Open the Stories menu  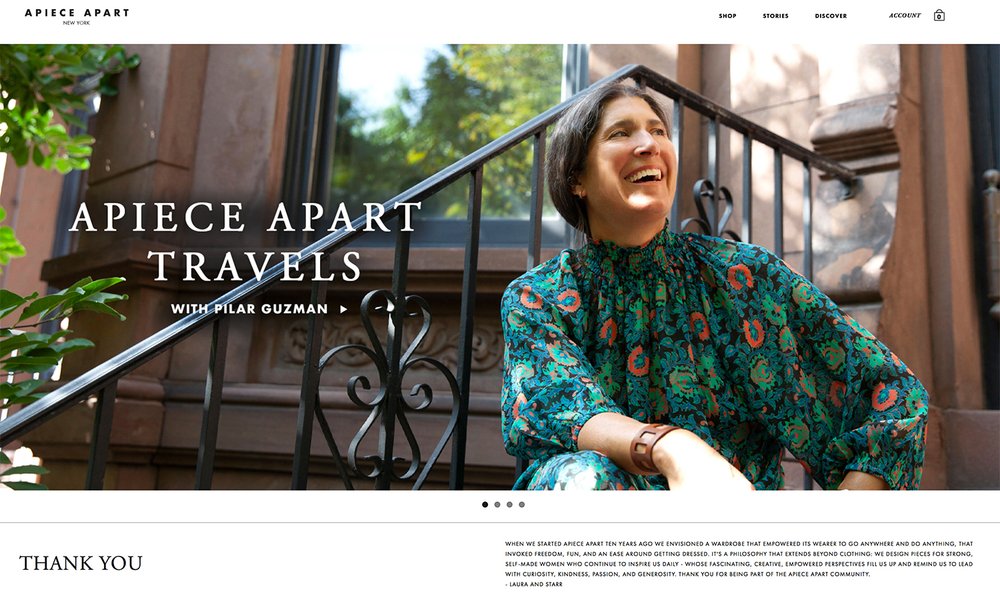(776, 16)
